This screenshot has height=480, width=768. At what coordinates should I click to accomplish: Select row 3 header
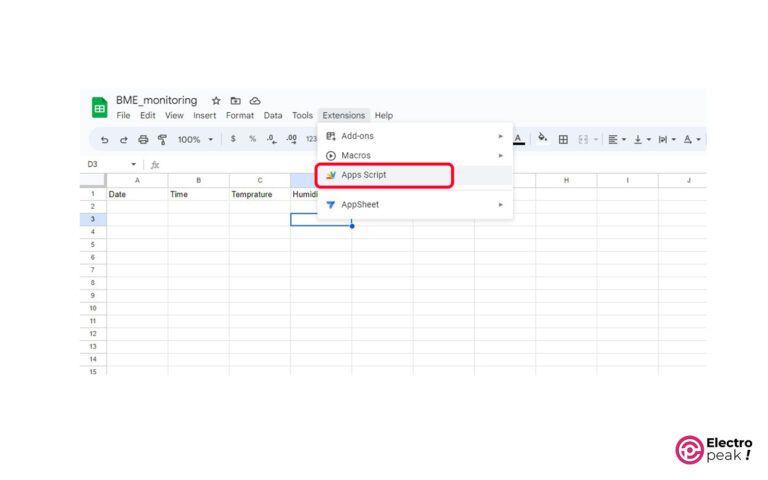pos(93,219)
